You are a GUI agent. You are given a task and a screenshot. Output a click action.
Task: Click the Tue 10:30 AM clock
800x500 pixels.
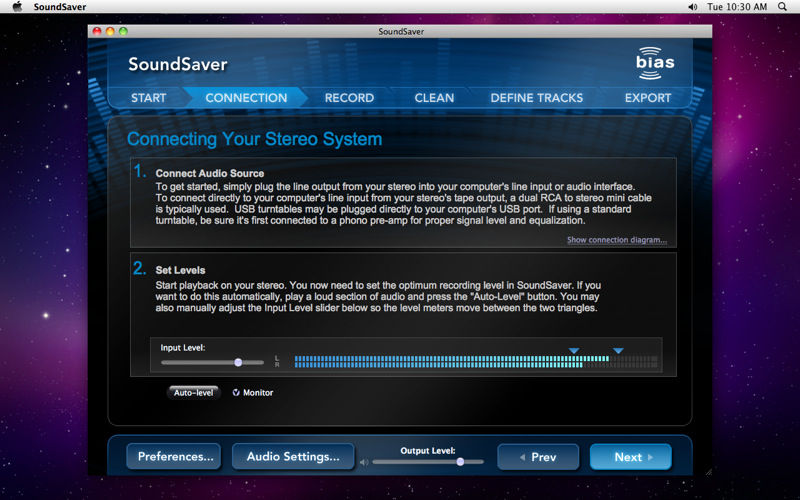[737, 7]
